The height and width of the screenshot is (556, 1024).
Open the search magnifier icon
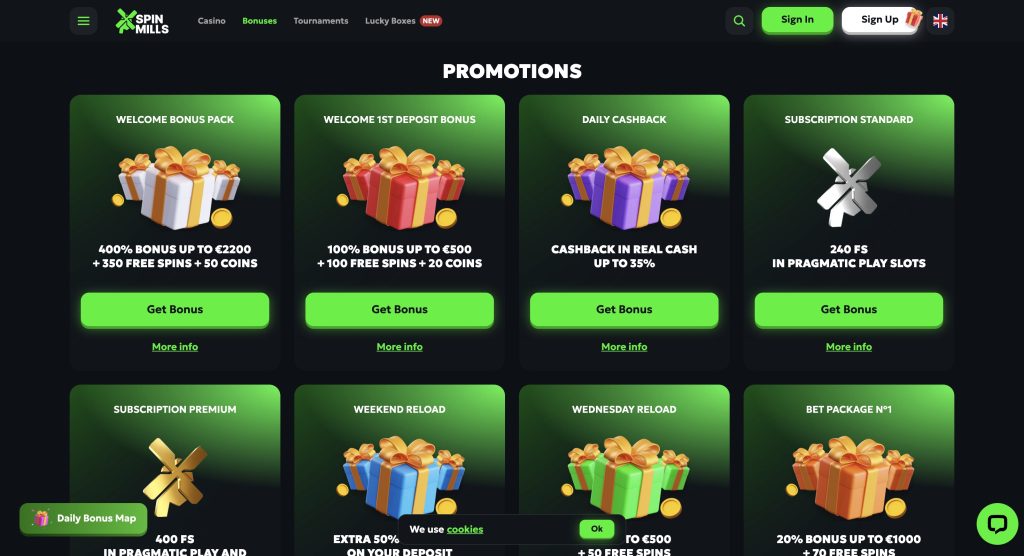739,21
